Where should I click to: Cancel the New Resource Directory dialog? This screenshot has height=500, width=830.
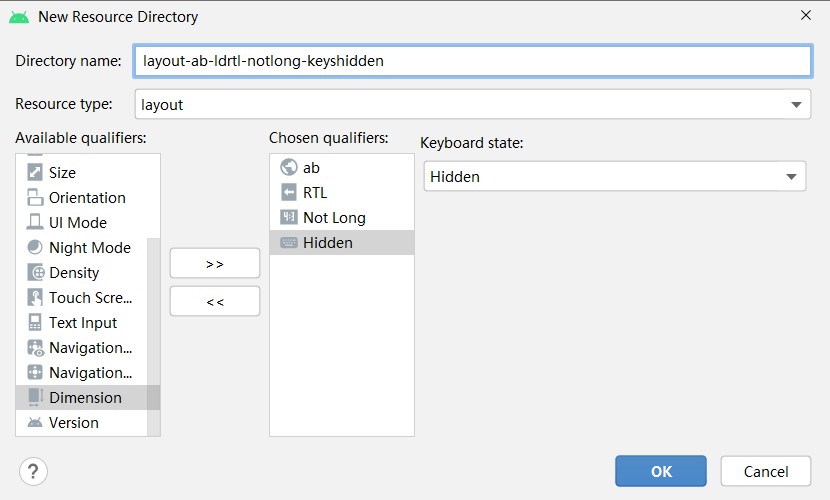point(765,471)
